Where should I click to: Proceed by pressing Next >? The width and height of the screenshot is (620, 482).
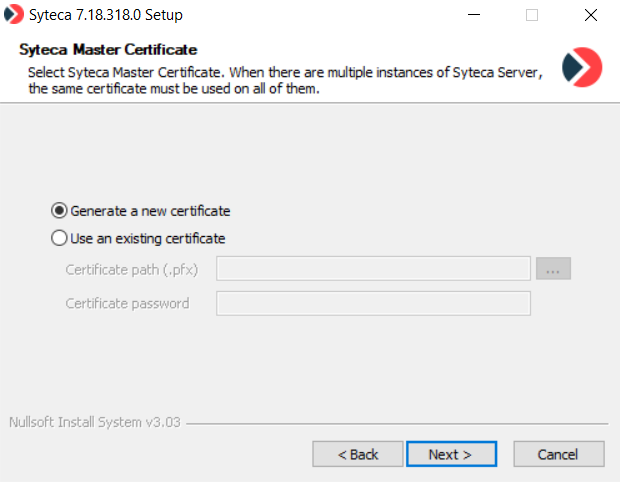[451, 454]
